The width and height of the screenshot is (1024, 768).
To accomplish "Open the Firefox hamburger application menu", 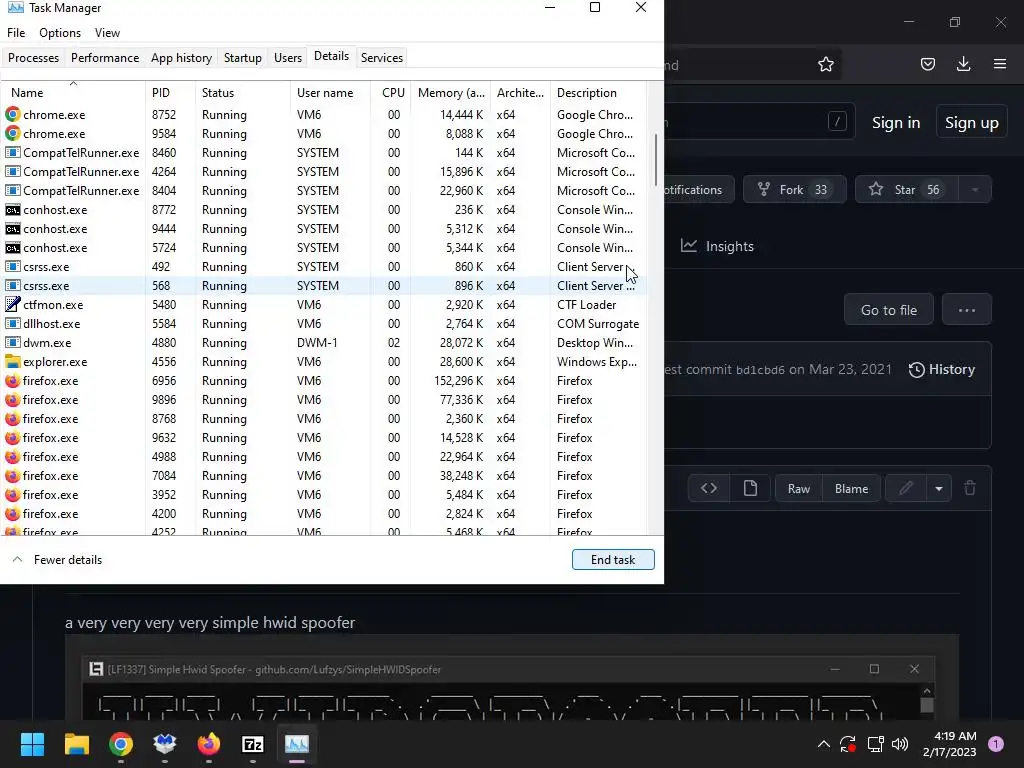I will 1000,64.
